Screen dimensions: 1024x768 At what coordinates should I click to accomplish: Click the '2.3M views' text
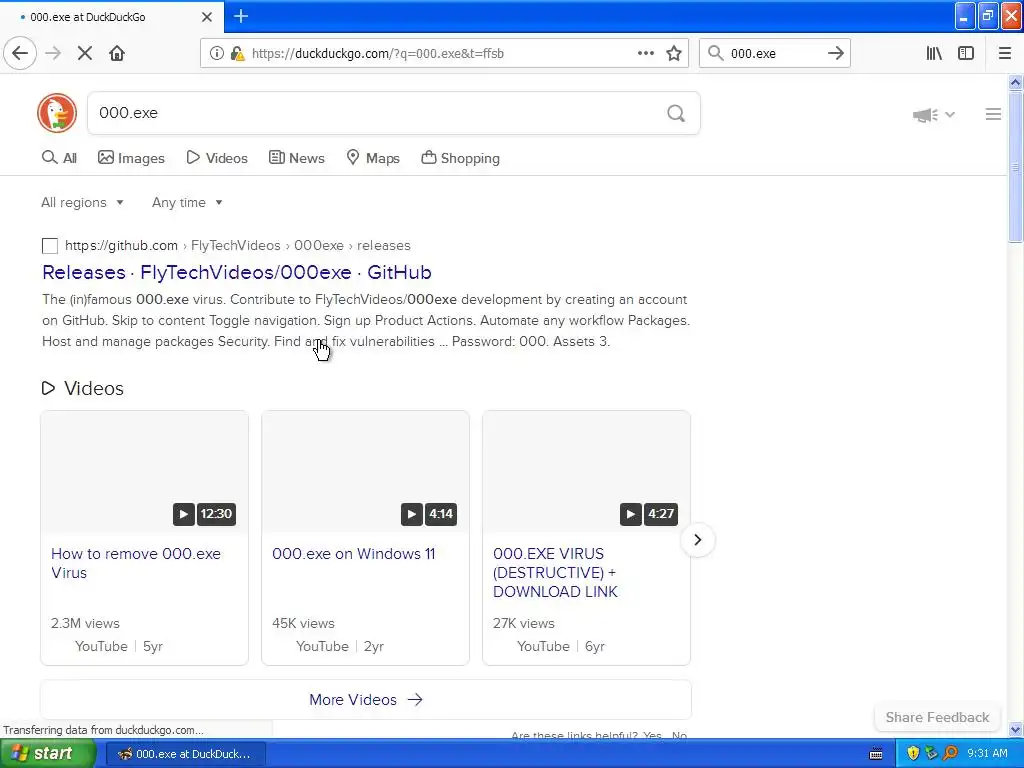pyautogui.click(x=85, y=623)
